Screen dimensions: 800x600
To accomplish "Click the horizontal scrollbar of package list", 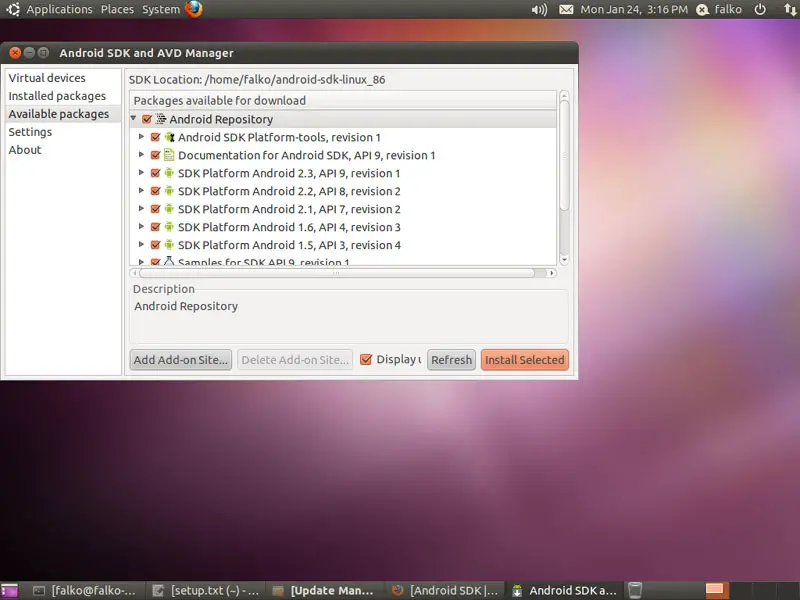I will [x=336, y=273].
